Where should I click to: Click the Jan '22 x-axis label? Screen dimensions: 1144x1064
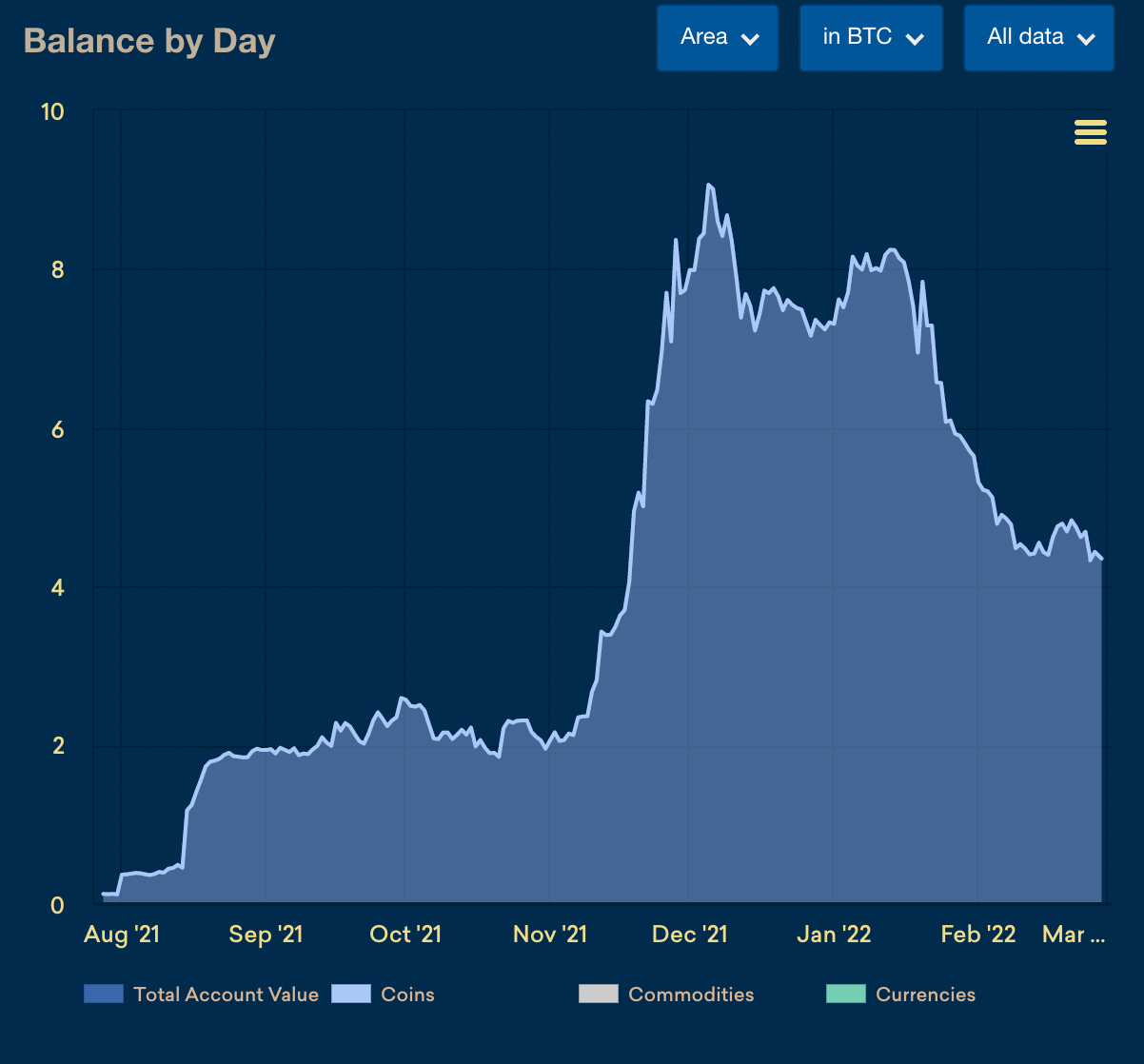[x=834, y=935]
